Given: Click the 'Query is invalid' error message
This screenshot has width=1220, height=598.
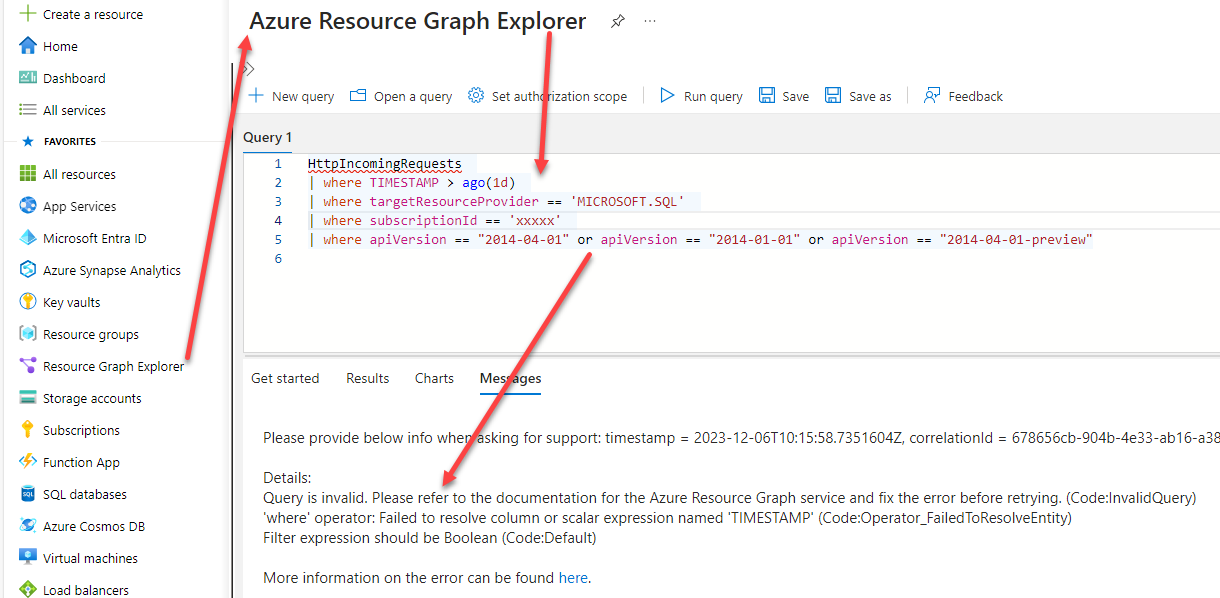Looking at the screenshot, I should [729, 497].
